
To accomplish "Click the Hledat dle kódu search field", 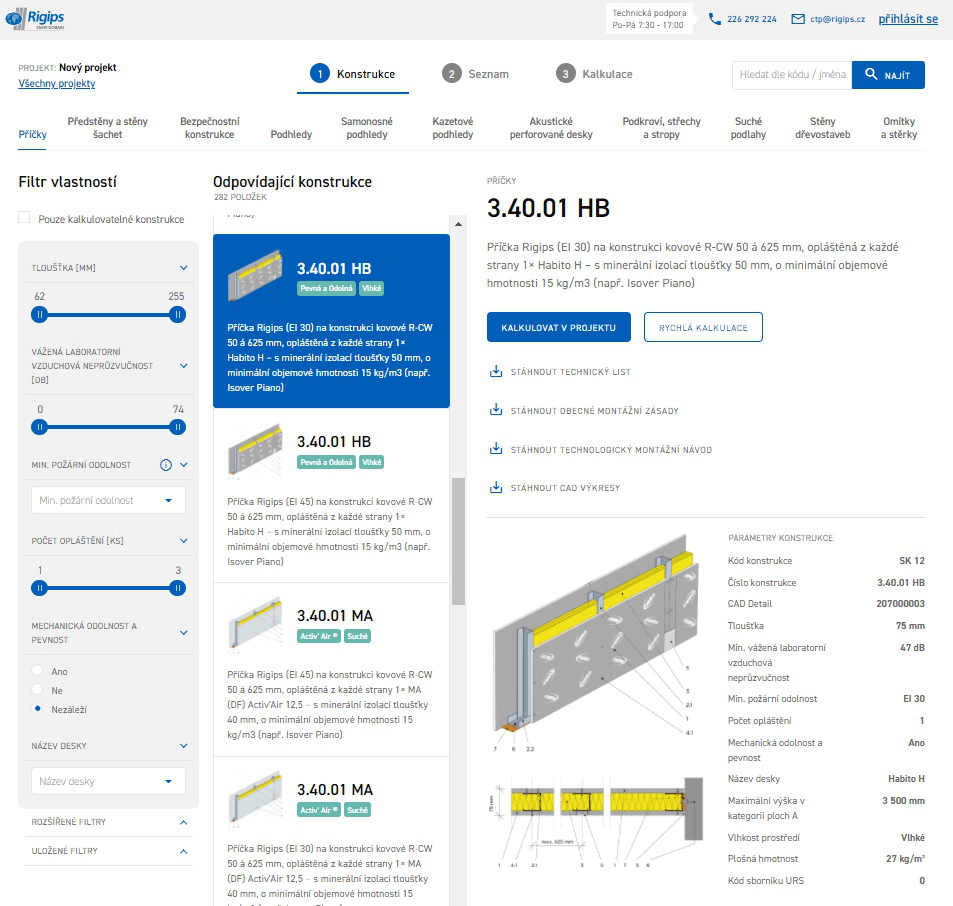I will pos(791,75).
